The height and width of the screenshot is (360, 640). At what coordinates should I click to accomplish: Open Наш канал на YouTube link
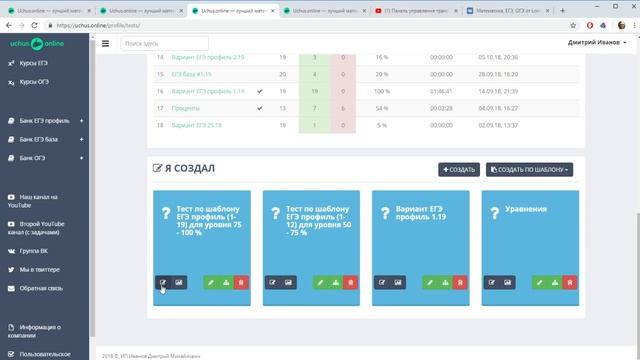33,201
